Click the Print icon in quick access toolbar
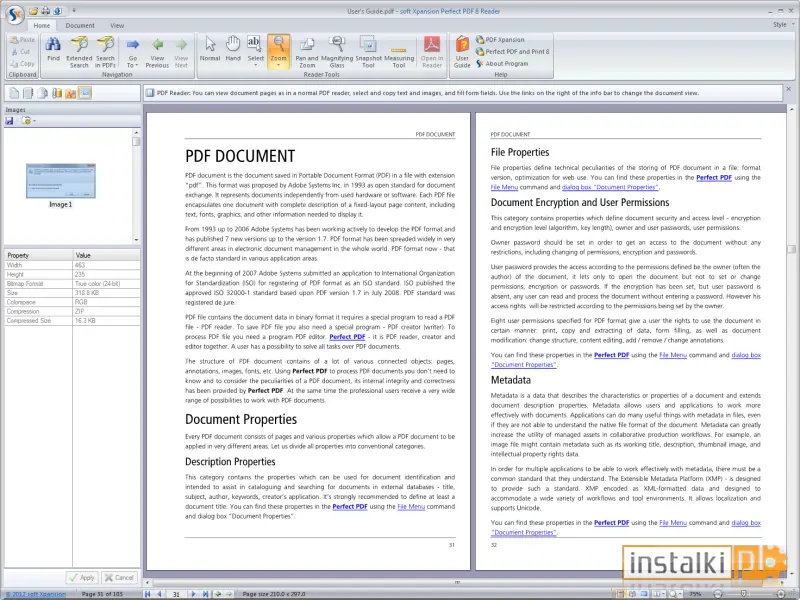The height and width of the screenshot is (600, 800). tap(46, 11)
